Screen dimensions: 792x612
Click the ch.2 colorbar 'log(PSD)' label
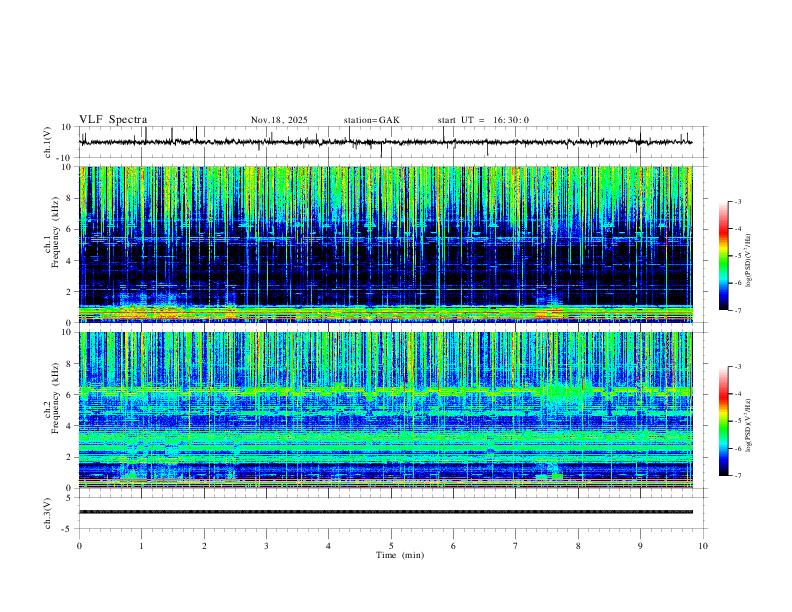(x=748, y=425)
